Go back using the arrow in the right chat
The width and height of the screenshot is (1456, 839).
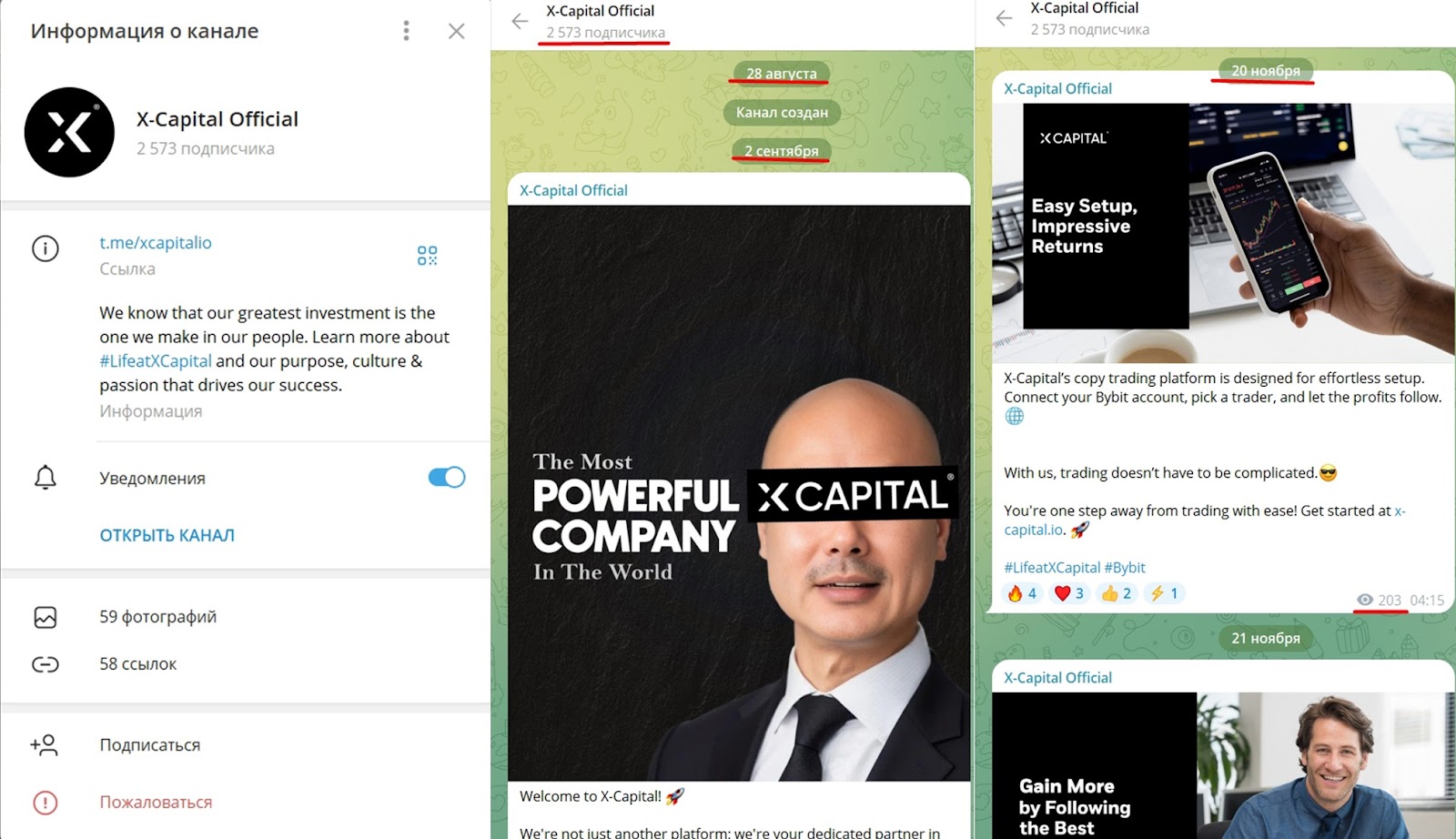(1004, 18)
